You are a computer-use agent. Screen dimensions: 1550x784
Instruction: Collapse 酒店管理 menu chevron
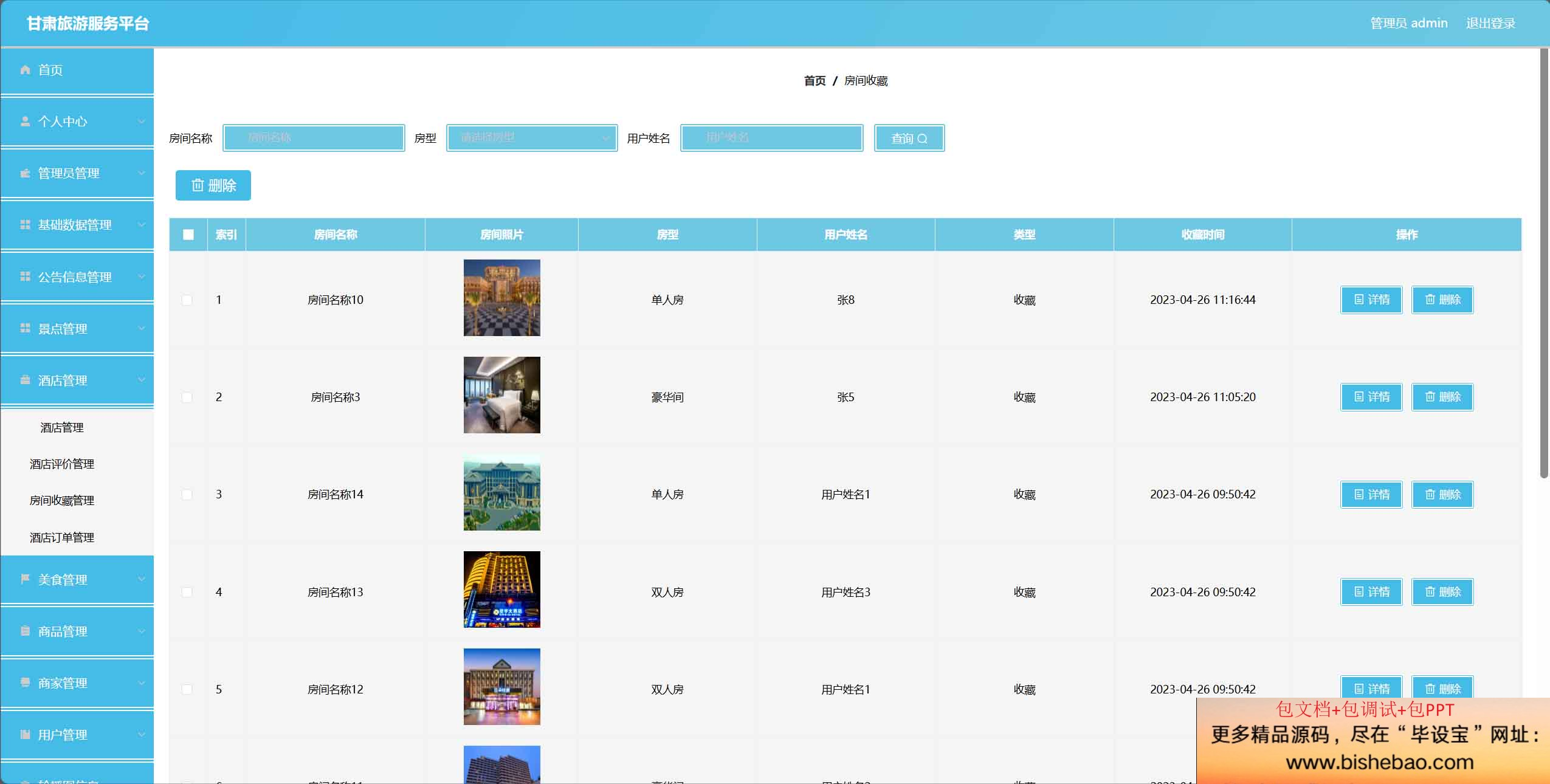click(141, 380)
